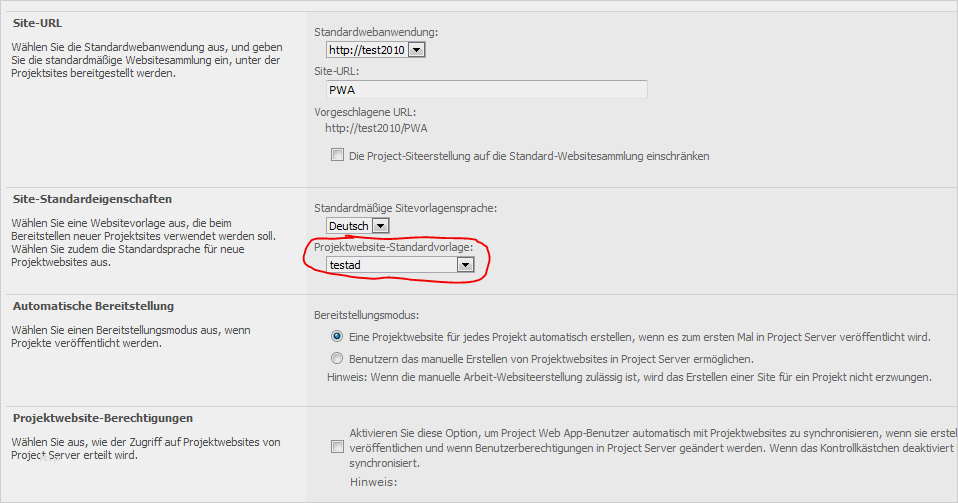This screenshot has width=958, height=503.
Task: Click the Hinweis text about manual Arbeit-Websiteerstellung
Action: click(630, 378)
